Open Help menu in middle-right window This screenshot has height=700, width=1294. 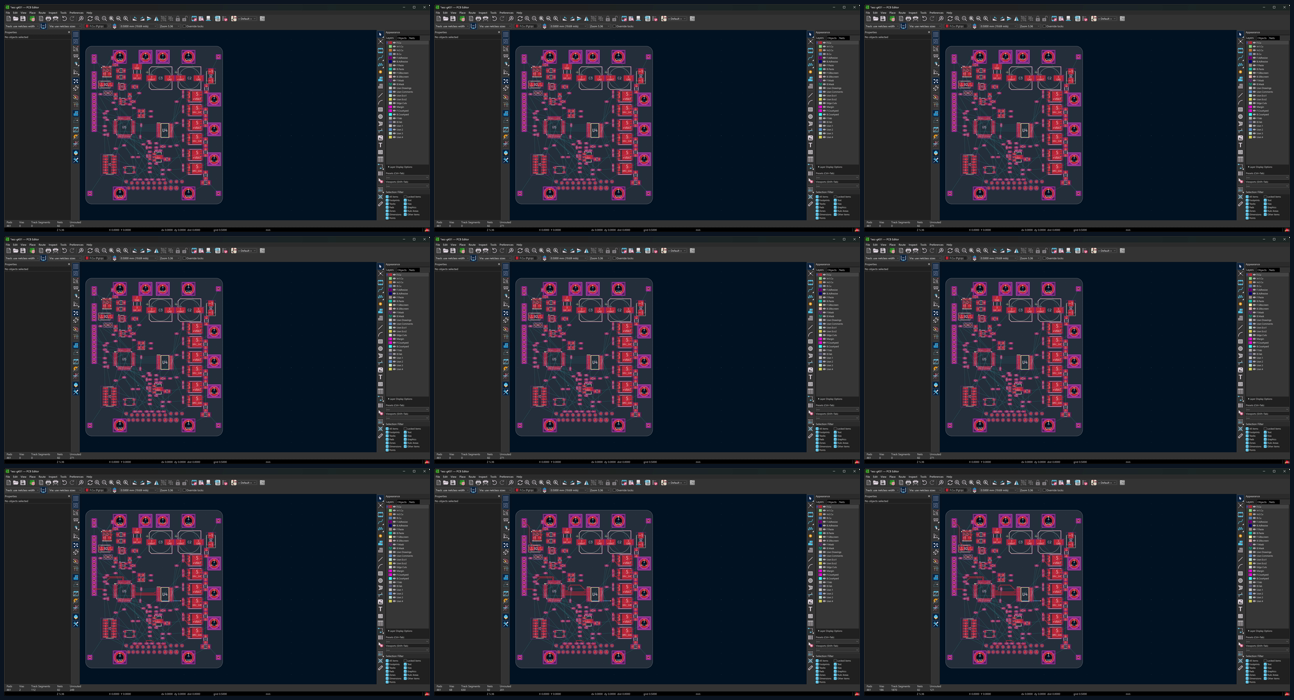(x=949, y=244)
